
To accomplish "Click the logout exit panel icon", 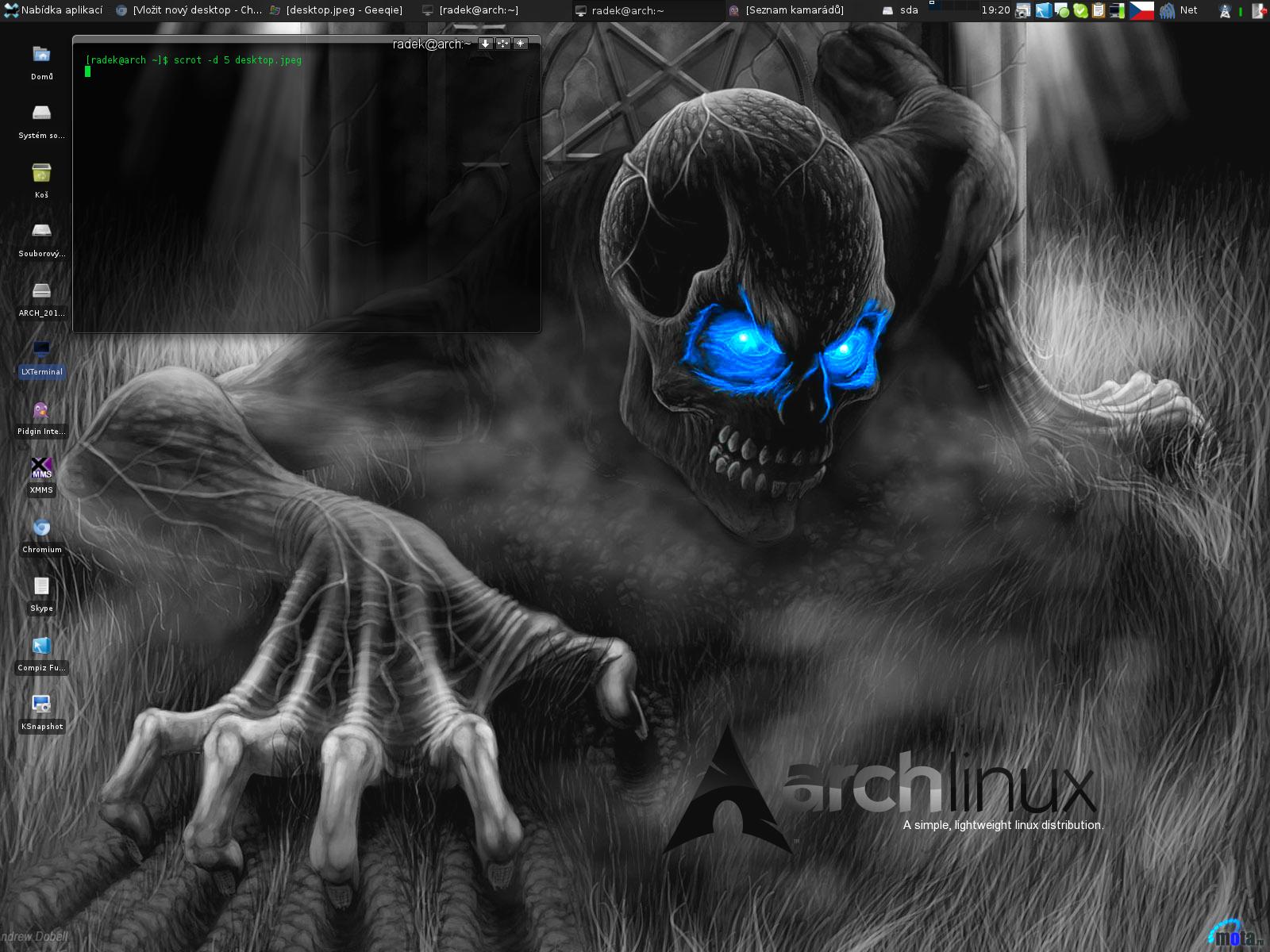I will (x=1259, y=10).
